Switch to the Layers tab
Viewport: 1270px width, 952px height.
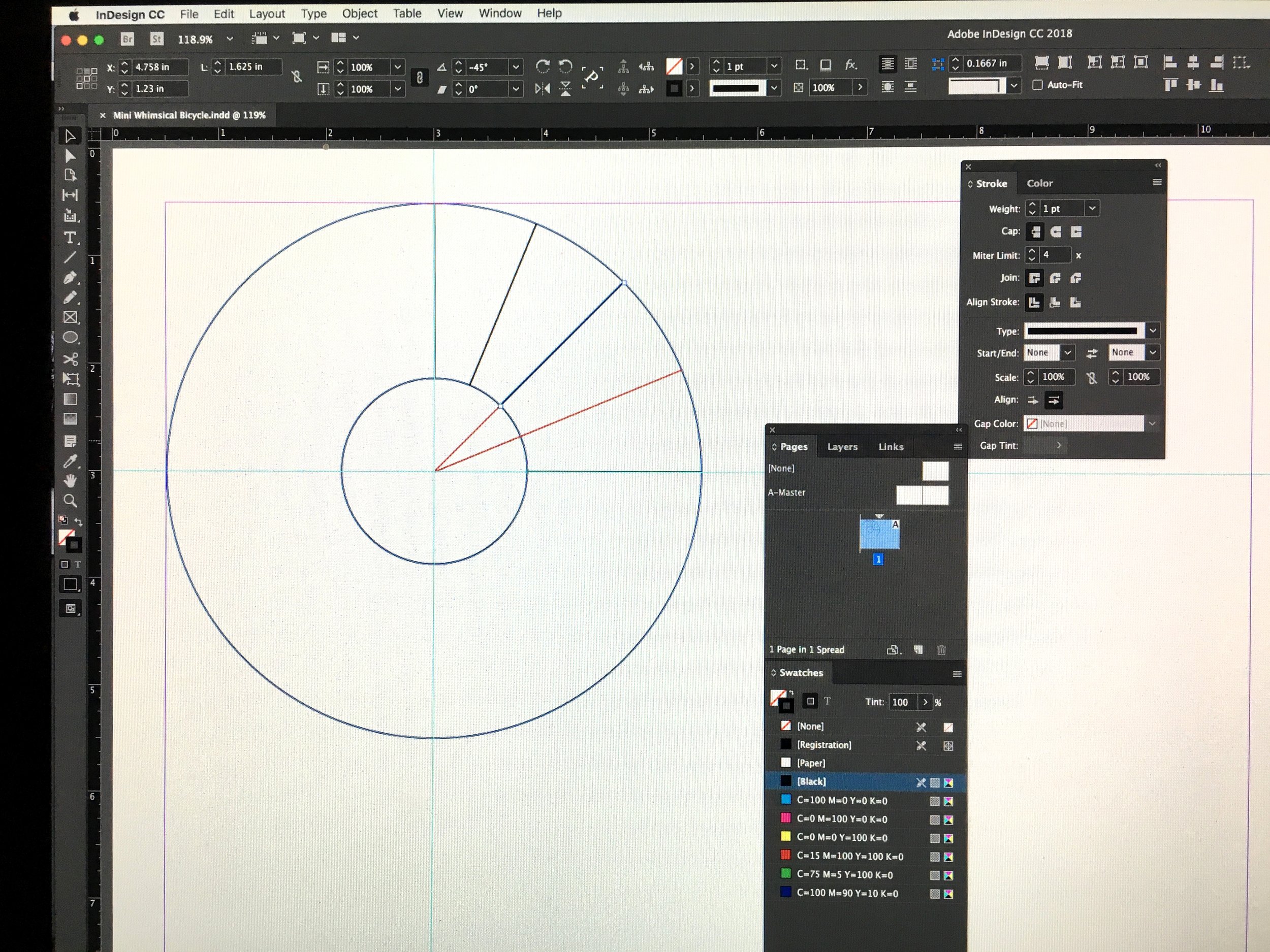point(842,447)
